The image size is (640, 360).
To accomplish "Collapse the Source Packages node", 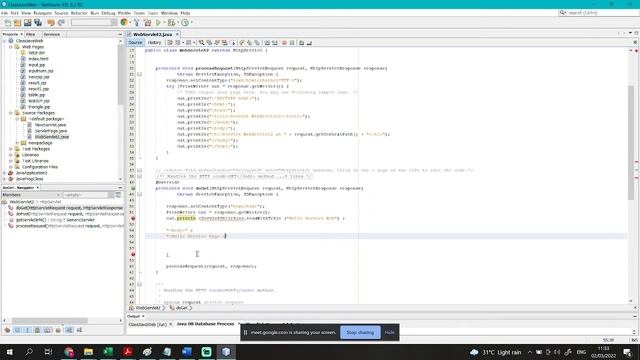I will [11, 113].
